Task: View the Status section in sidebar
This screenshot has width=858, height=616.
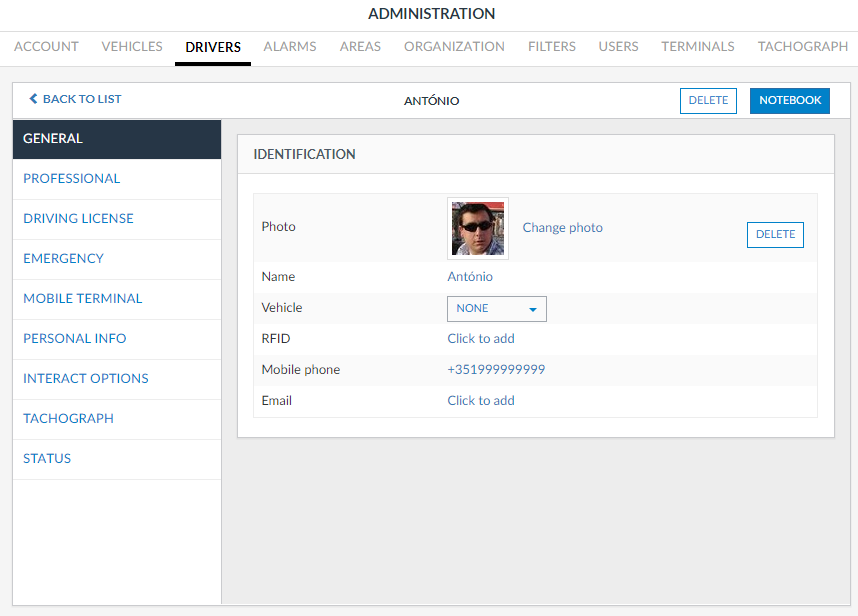Action: (x=47, y=459)
